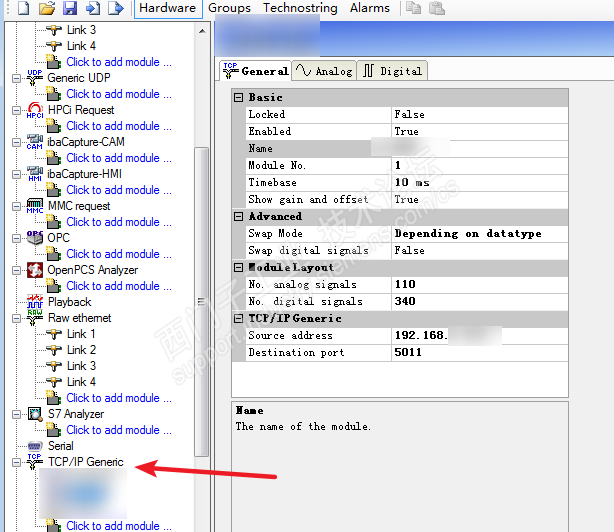Collapse the Advanced property section

click(238, 216)
